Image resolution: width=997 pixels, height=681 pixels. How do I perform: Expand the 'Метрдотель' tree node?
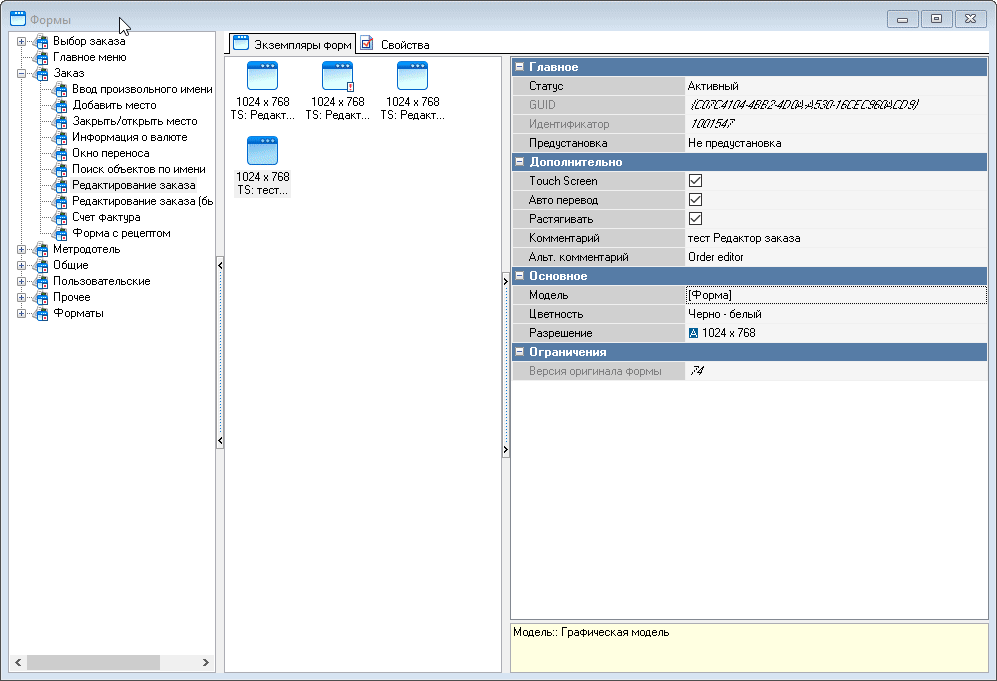tap(21, 249)
